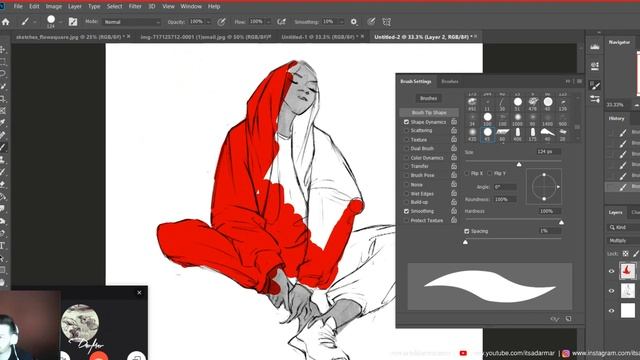The width and height of the screenshot is (640, 360).
Task: Click lock icon beside Texture
Action: [x=453, y=139]
